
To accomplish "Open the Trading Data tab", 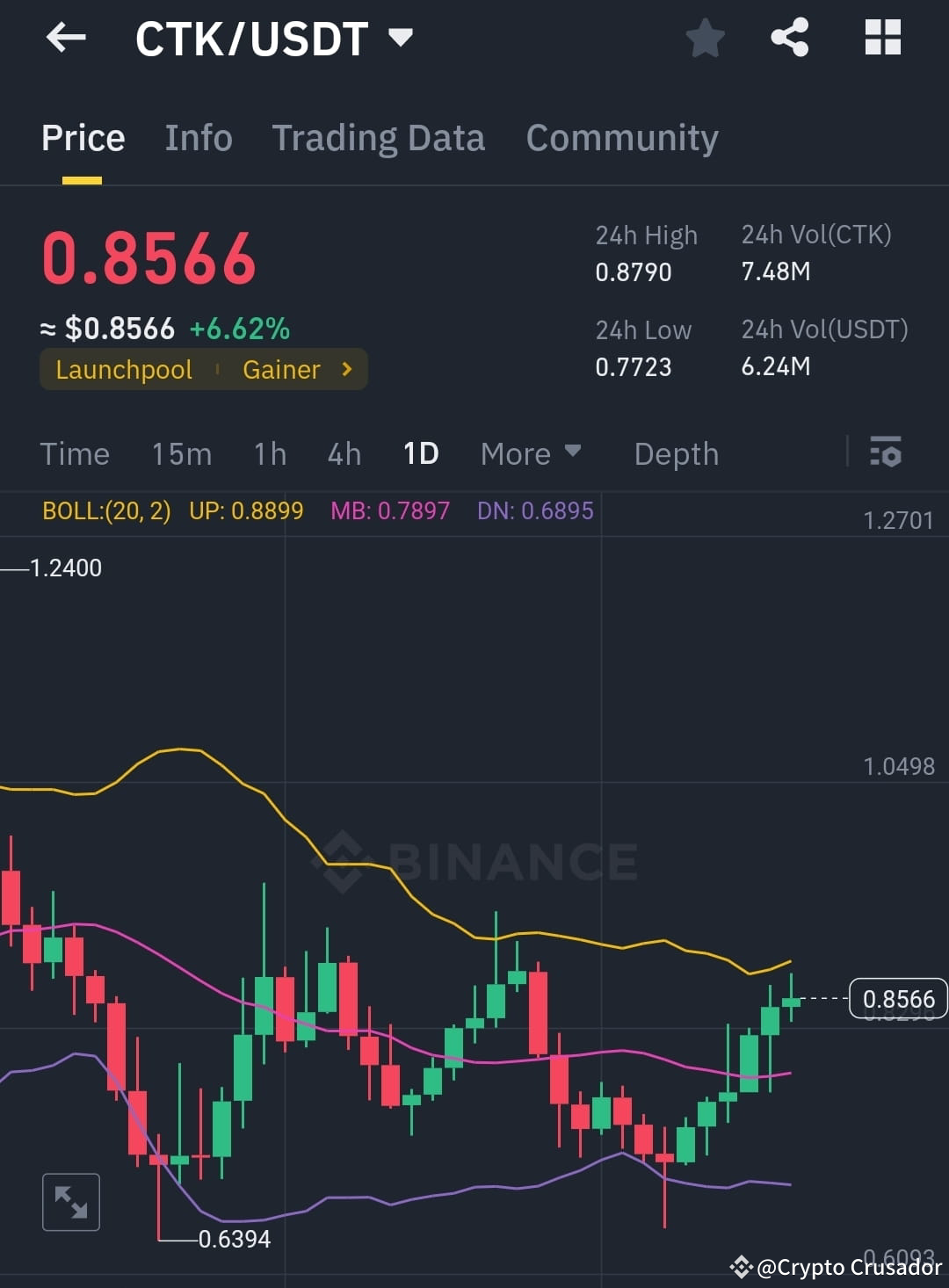I will point(379,138).
